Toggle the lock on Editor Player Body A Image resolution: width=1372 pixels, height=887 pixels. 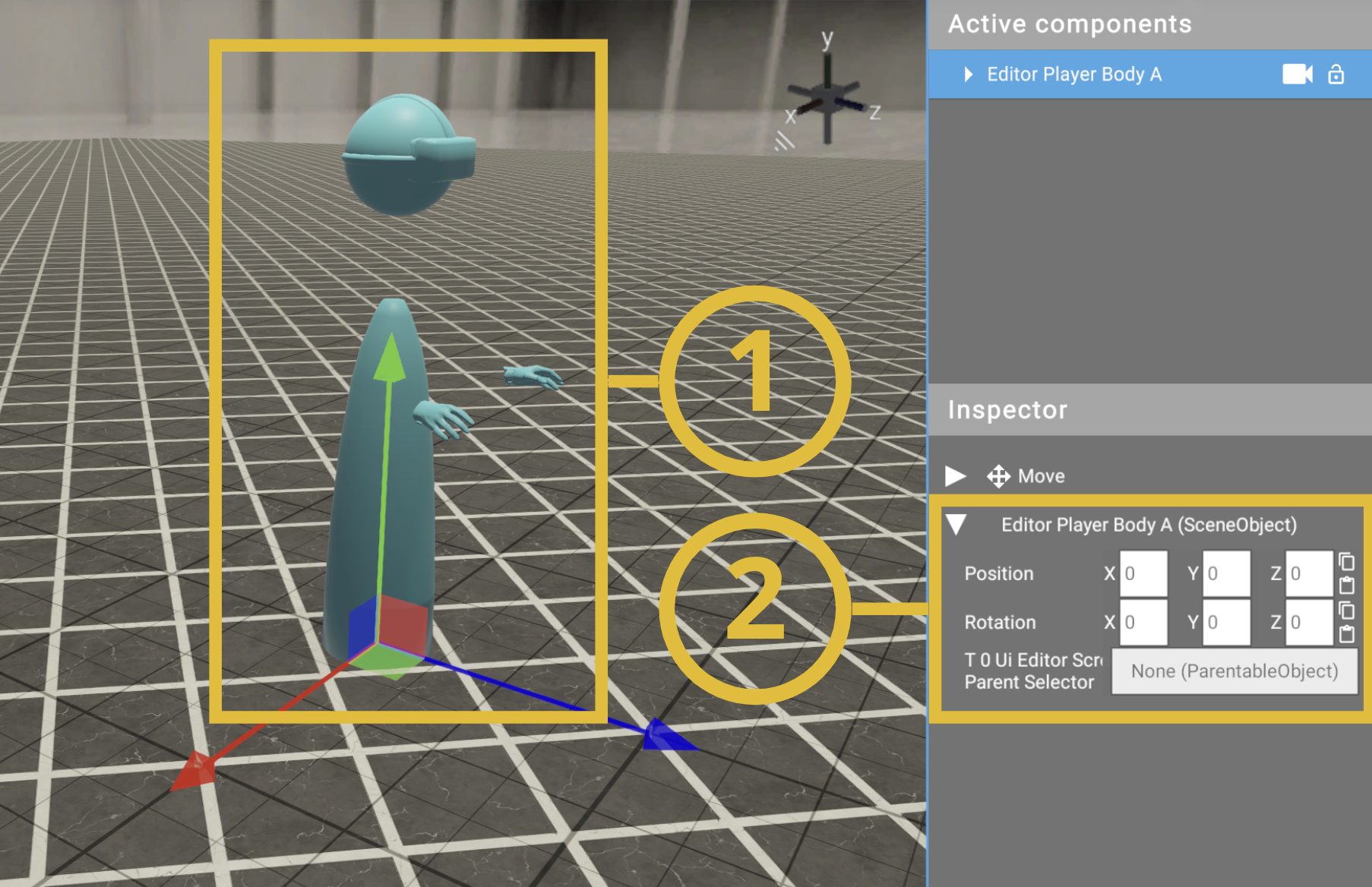pyautogui.click(x=1336, y=74)
